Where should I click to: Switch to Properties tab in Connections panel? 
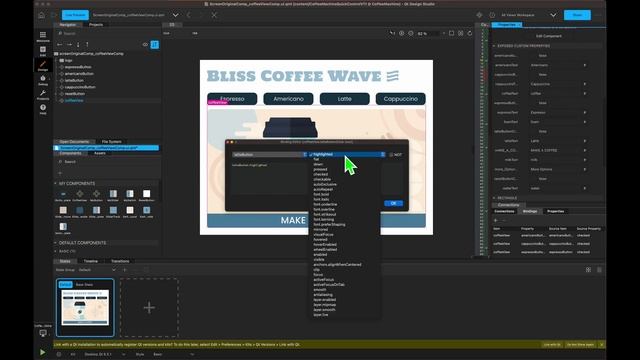point(556,211)
